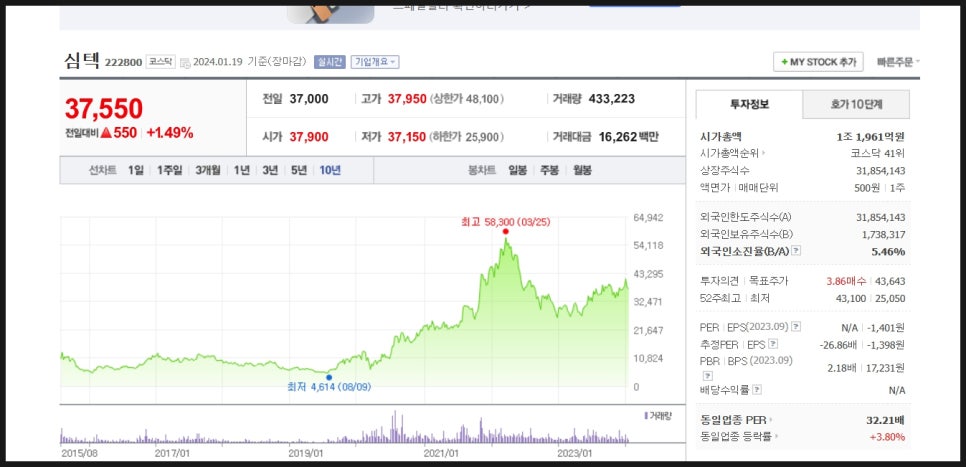Click the 1조 1,961억원 market cap value
Viewport: 966px width, 467px height.
(x=871, y=137)
